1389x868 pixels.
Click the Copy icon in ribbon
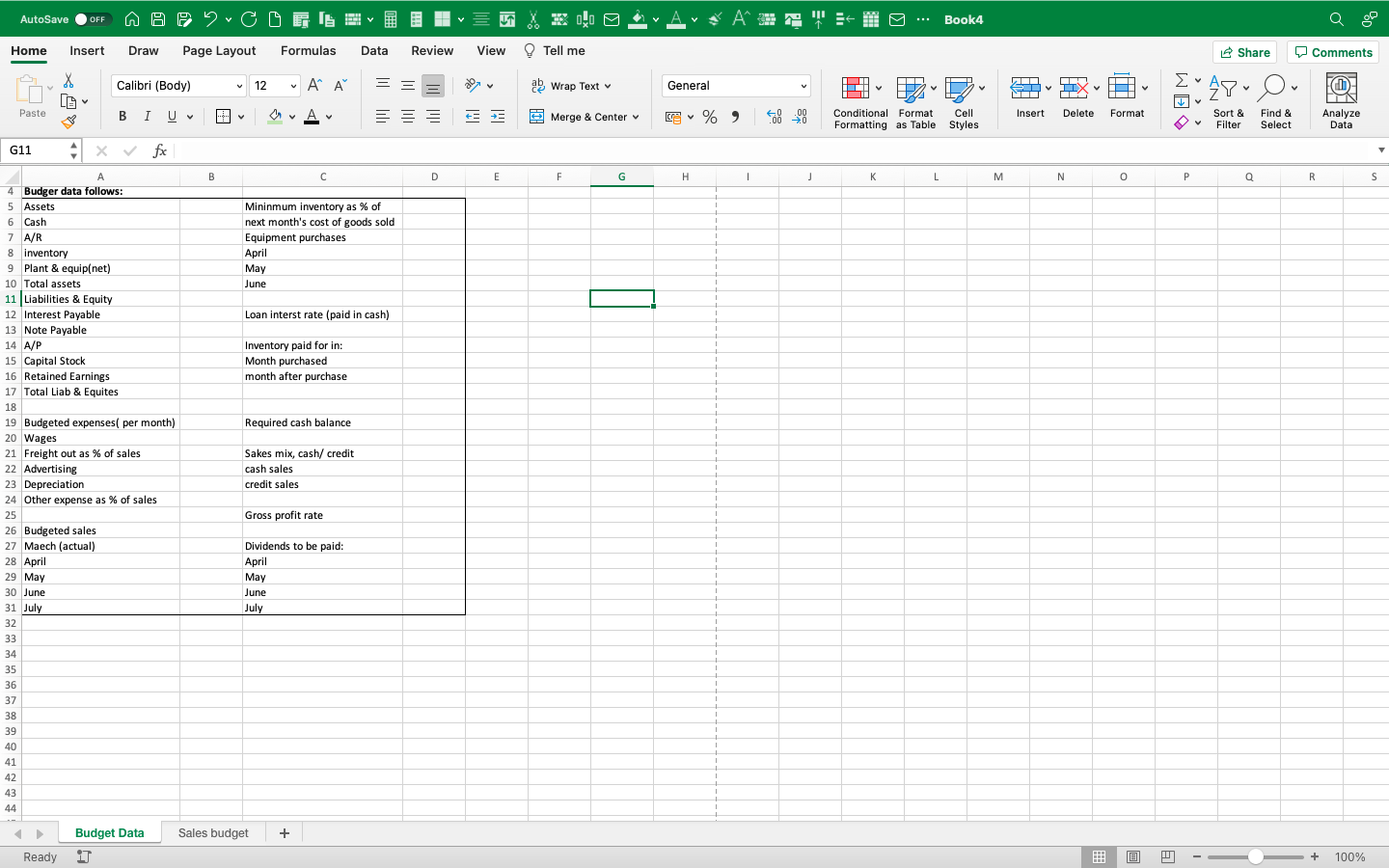tap(68, 101)
